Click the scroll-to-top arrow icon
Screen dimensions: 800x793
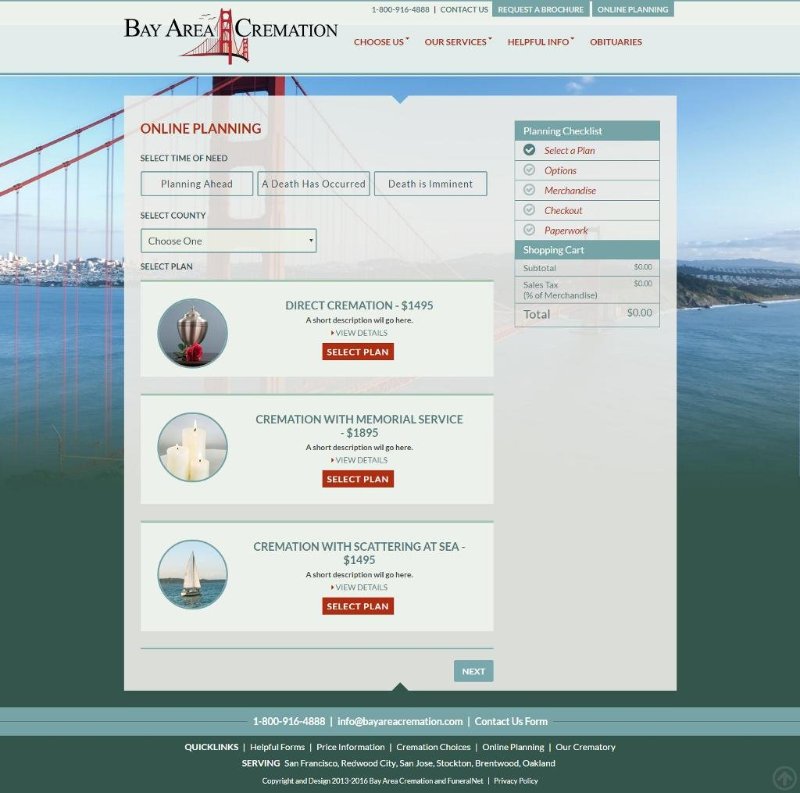tap(785, 778)
